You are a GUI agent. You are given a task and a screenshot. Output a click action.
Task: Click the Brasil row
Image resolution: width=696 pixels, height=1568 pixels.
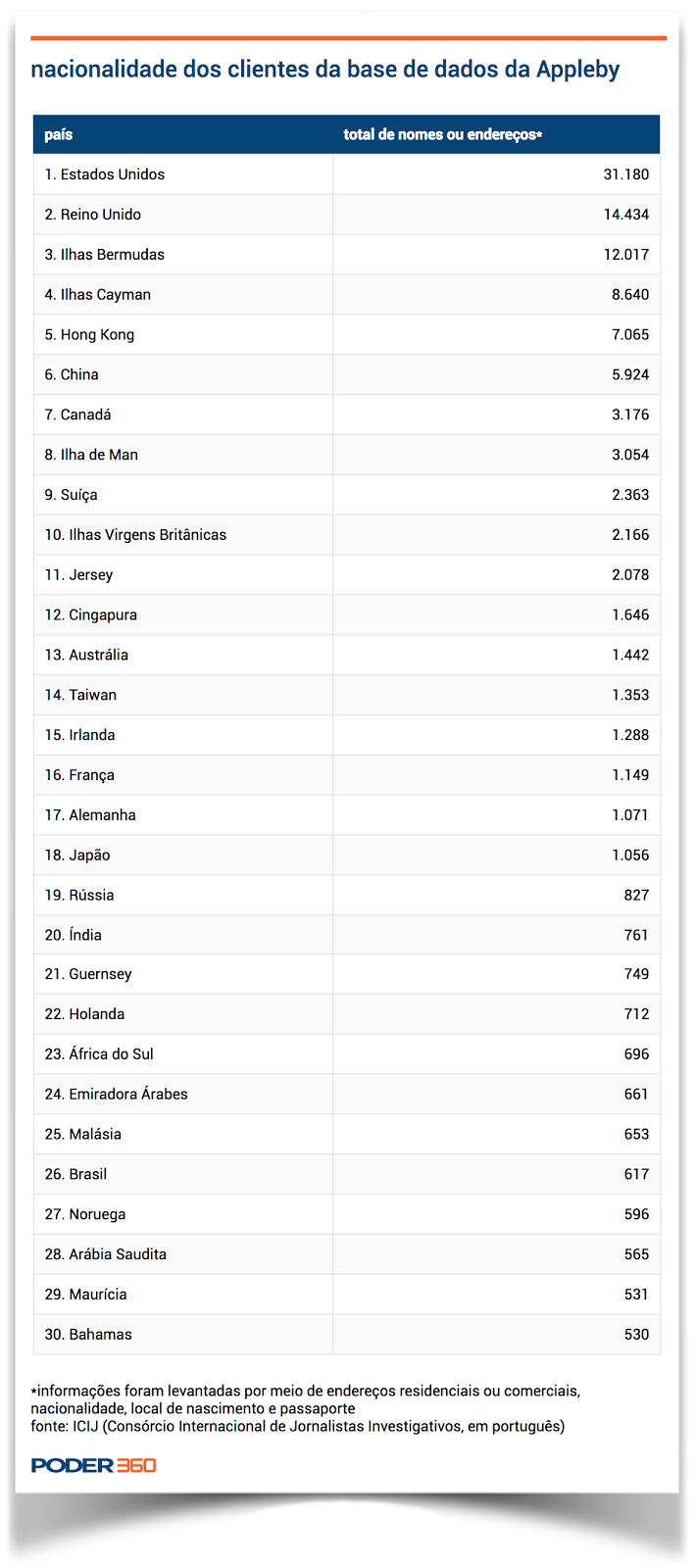pos(347,1174)
